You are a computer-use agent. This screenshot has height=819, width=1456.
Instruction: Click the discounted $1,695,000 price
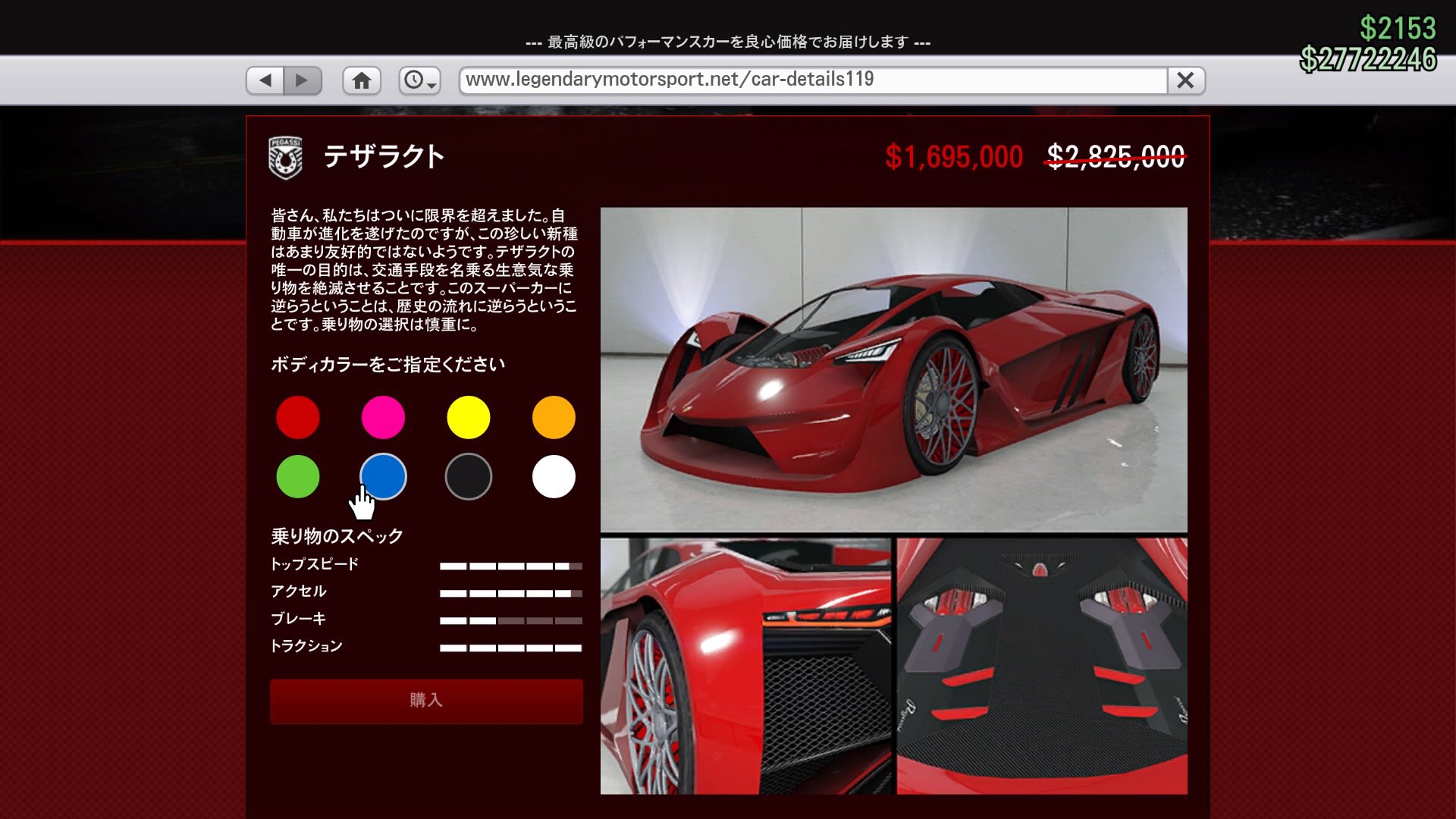(x=954, y=157)
